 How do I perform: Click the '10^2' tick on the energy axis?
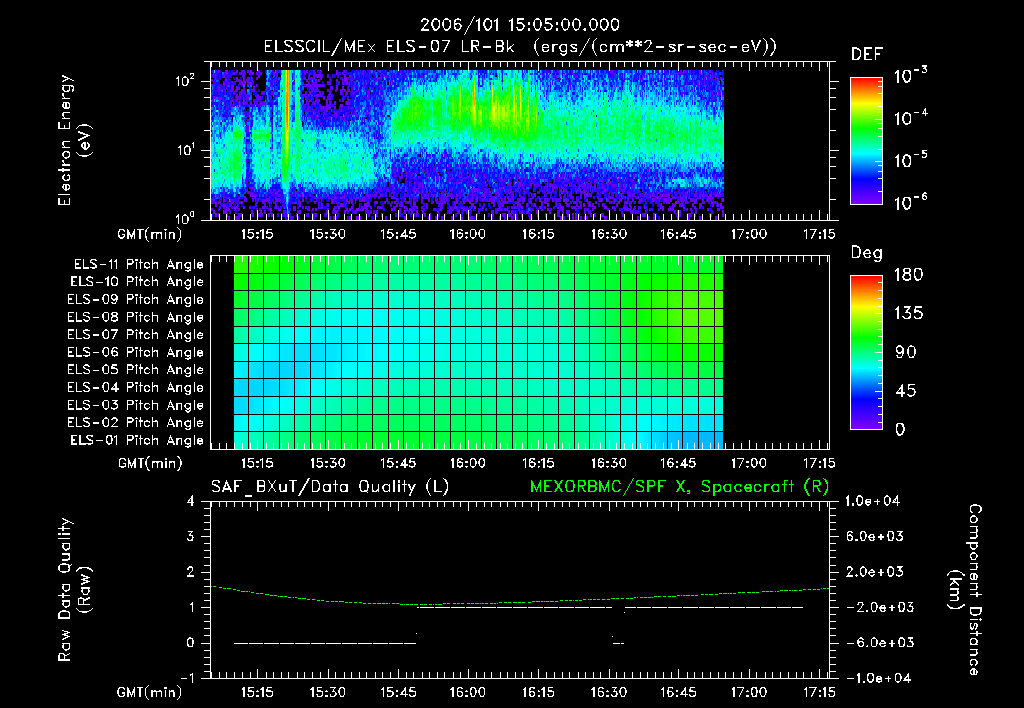(x=185, y=81)
